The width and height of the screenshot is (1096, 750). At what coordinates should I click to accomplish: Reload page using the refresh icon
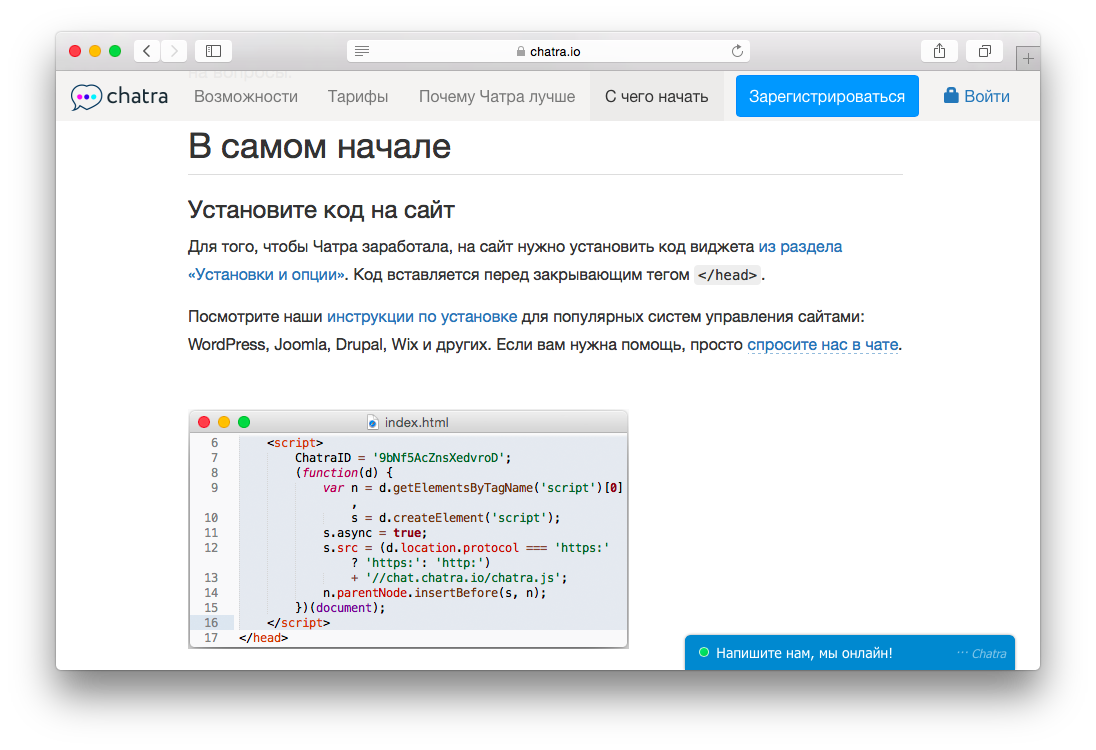738,51
